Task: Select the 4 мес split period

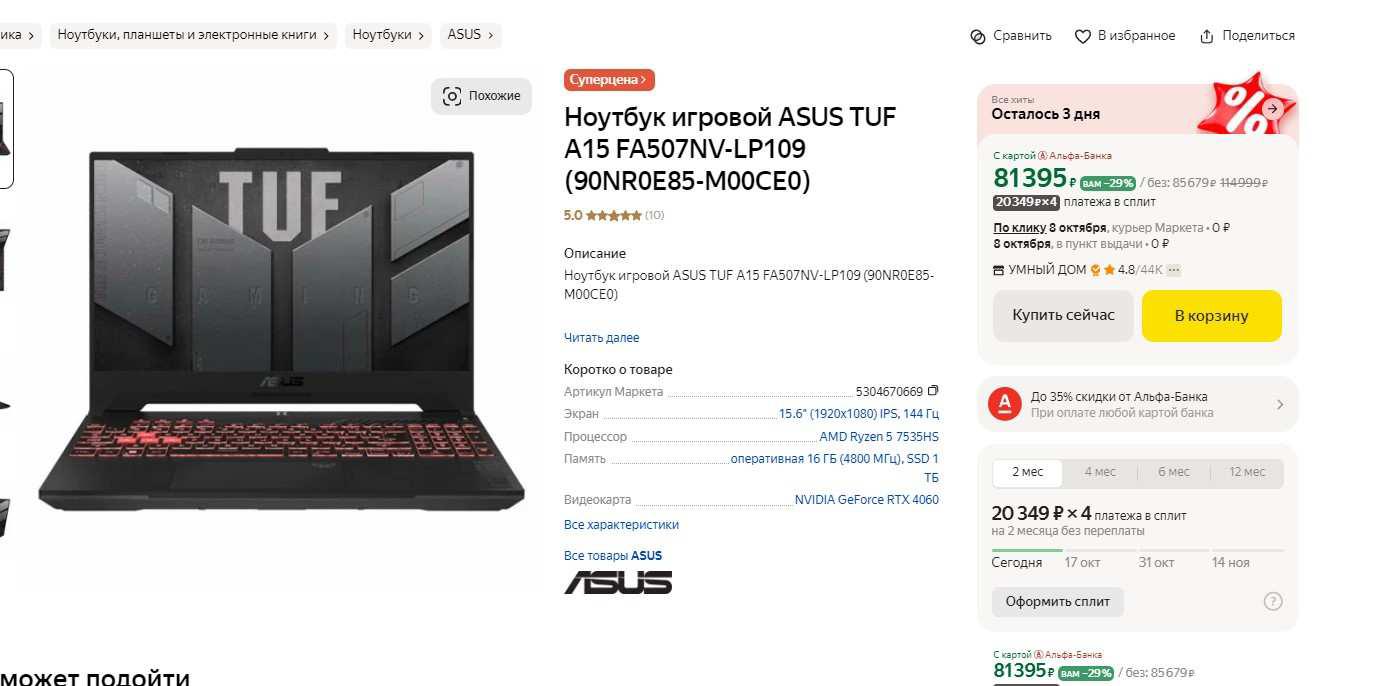Action: click(x=1100, y=472)
